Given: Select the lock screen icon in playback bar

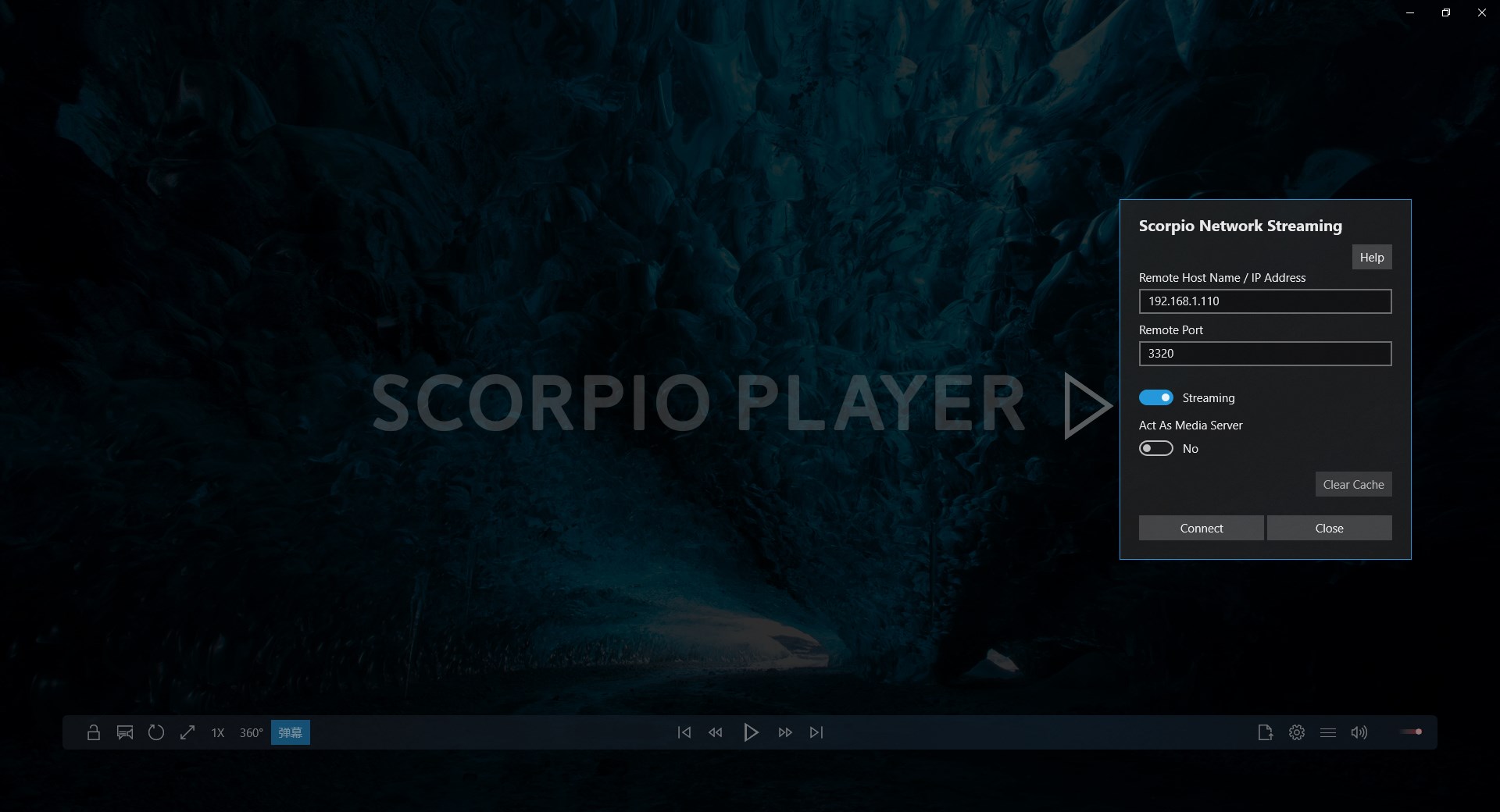Looking at the screenshot, I should 94,732.
